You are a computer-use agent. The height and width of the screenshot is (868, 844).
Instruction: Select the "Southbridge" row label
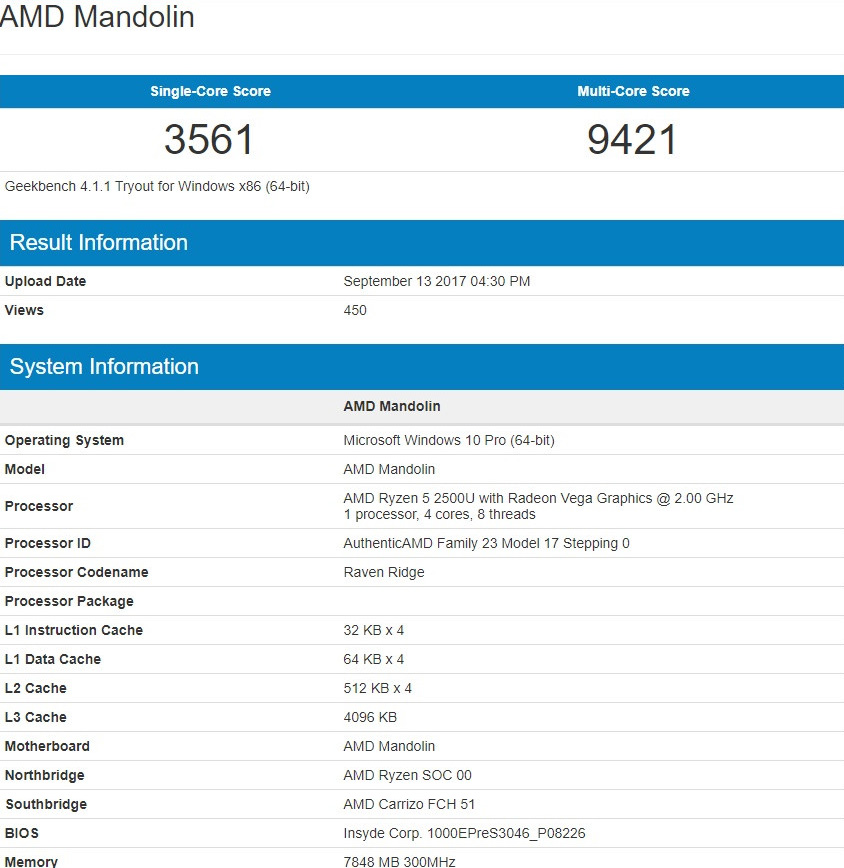pyautogui.click(x=46, y=804)
